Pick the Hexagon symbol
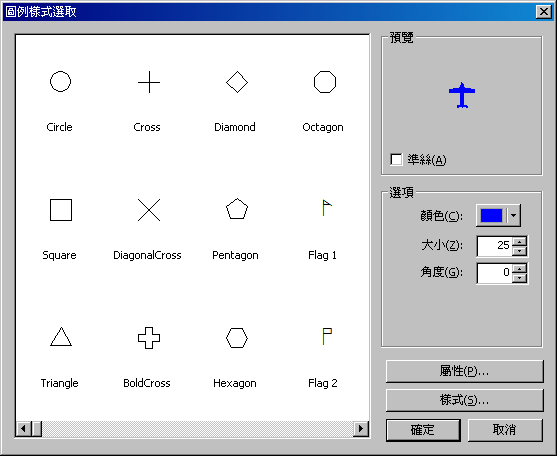The height and width of the screenshot is (456, 557). click(237, 338)
